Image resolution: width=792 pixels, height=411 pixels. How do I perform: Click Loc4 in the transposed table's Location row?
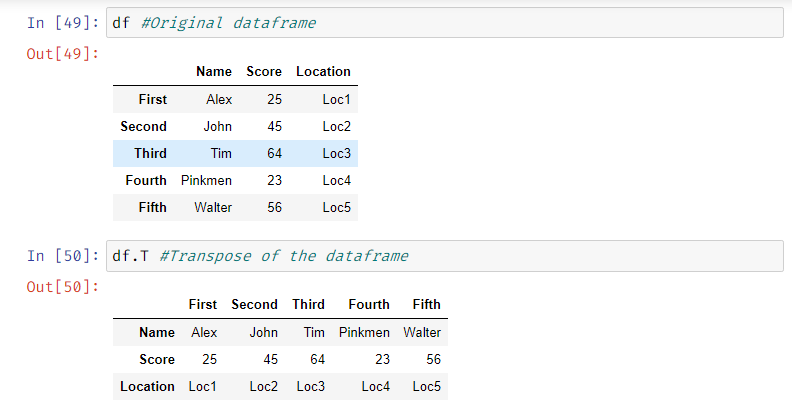(376, 386)
